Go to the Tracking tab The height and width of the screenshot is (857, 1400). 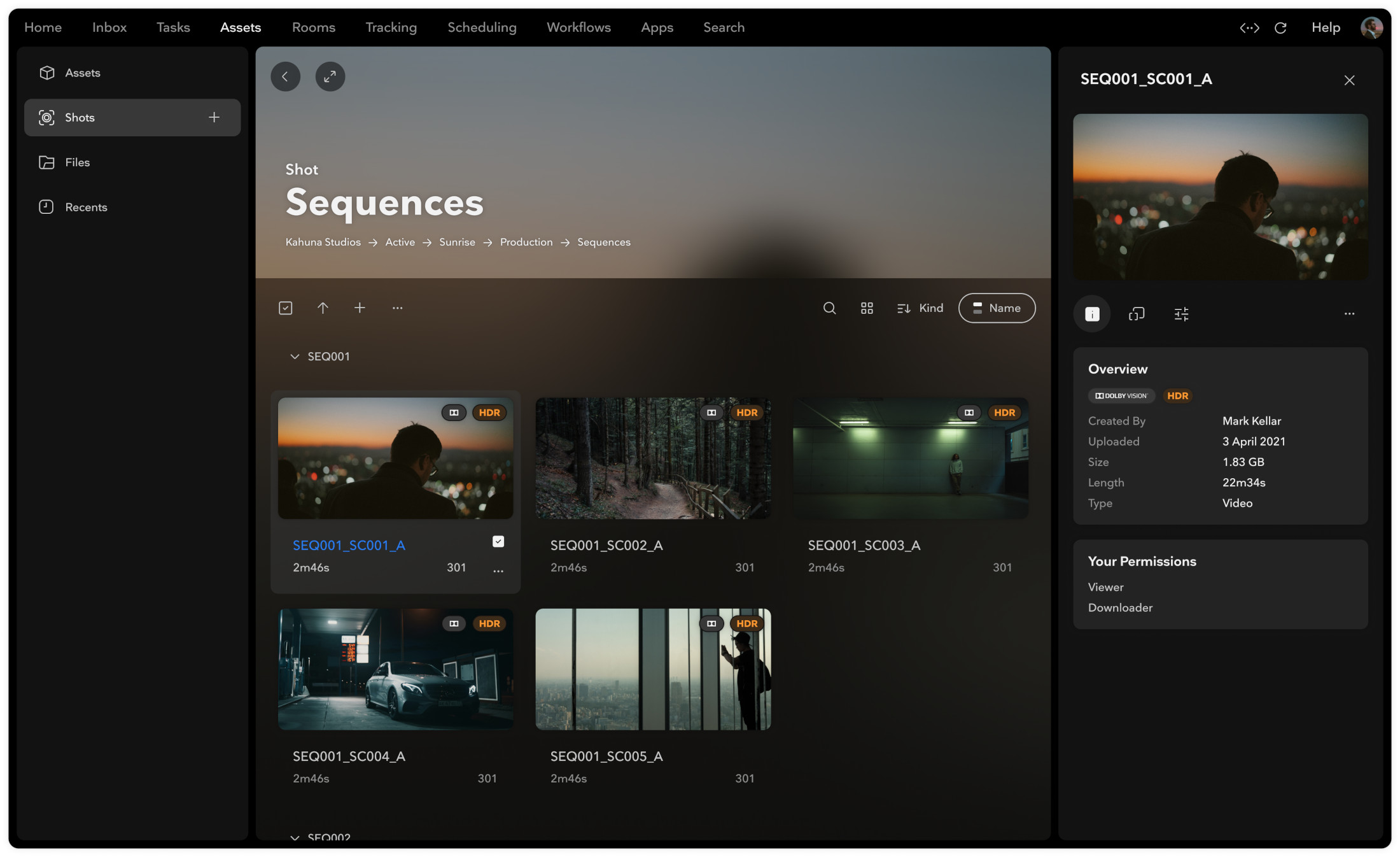coord(391,27)
